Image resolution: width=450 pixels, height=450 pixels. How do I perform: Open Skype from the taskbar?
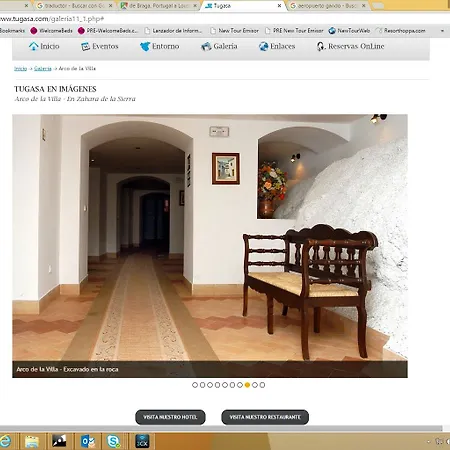pos(114,441)
